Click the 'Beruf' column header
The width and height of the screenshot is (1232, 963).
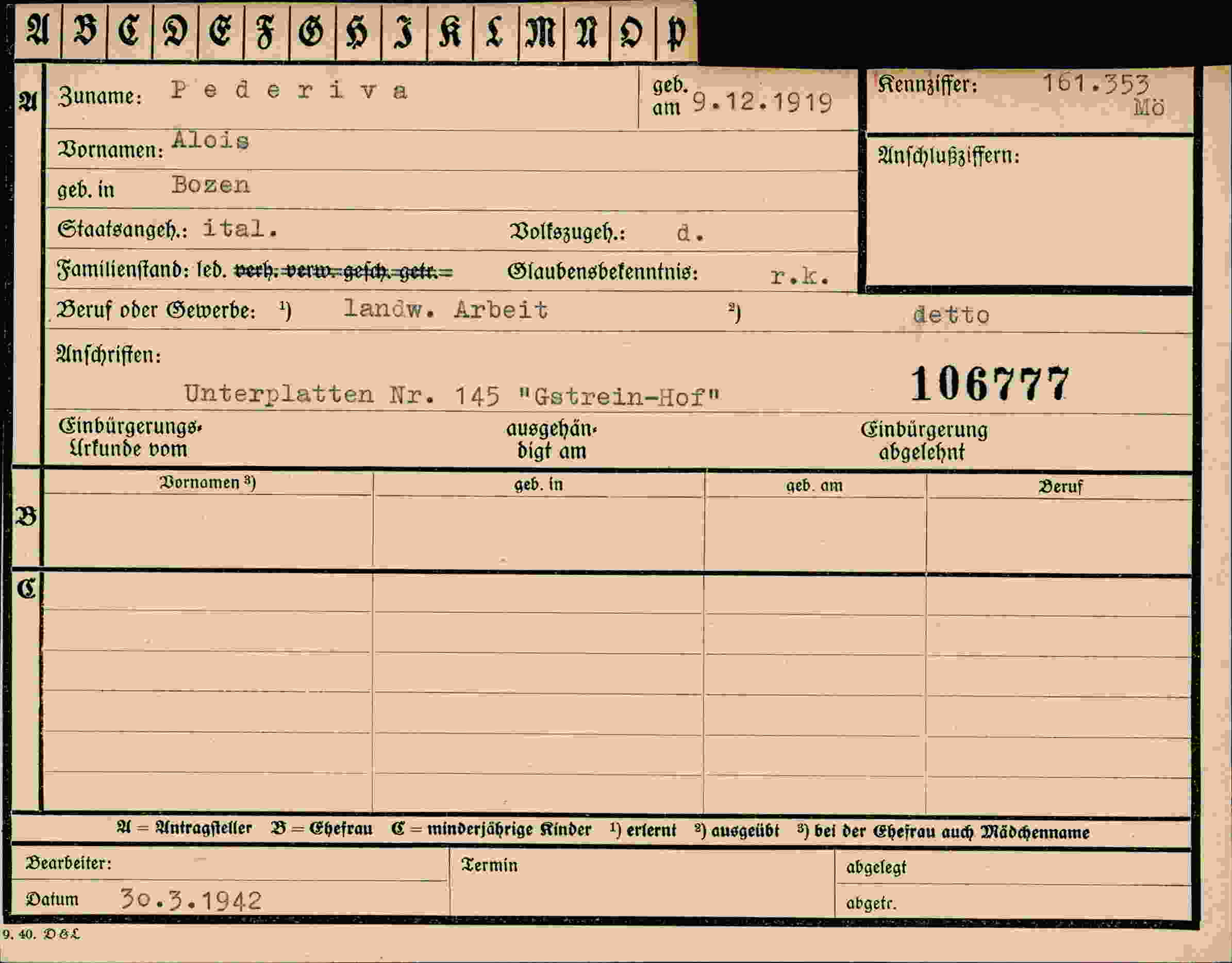point(1060,487)
